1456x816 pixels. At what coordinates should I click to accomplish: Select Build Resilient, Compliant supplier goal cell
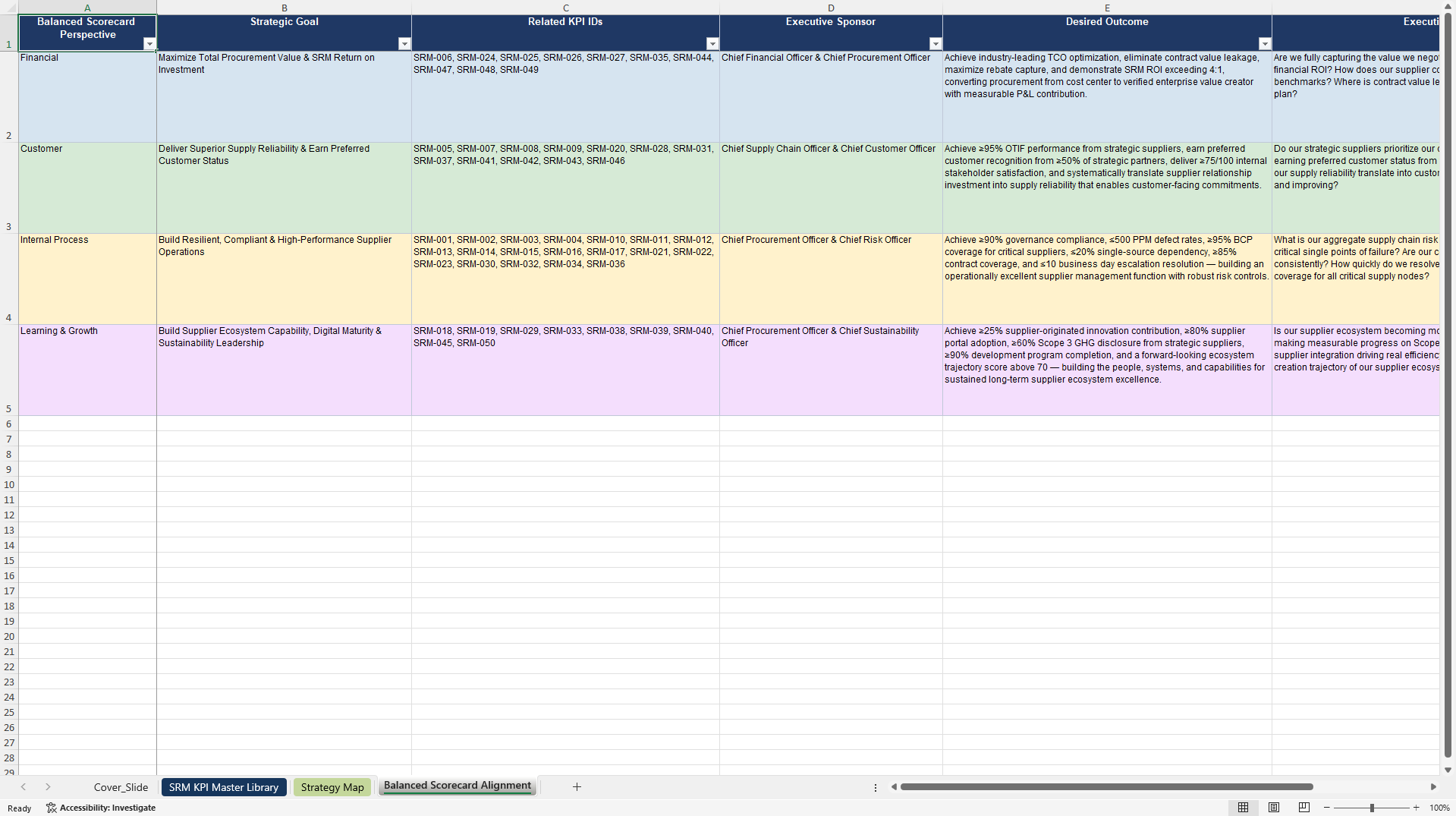click(285, 279)
